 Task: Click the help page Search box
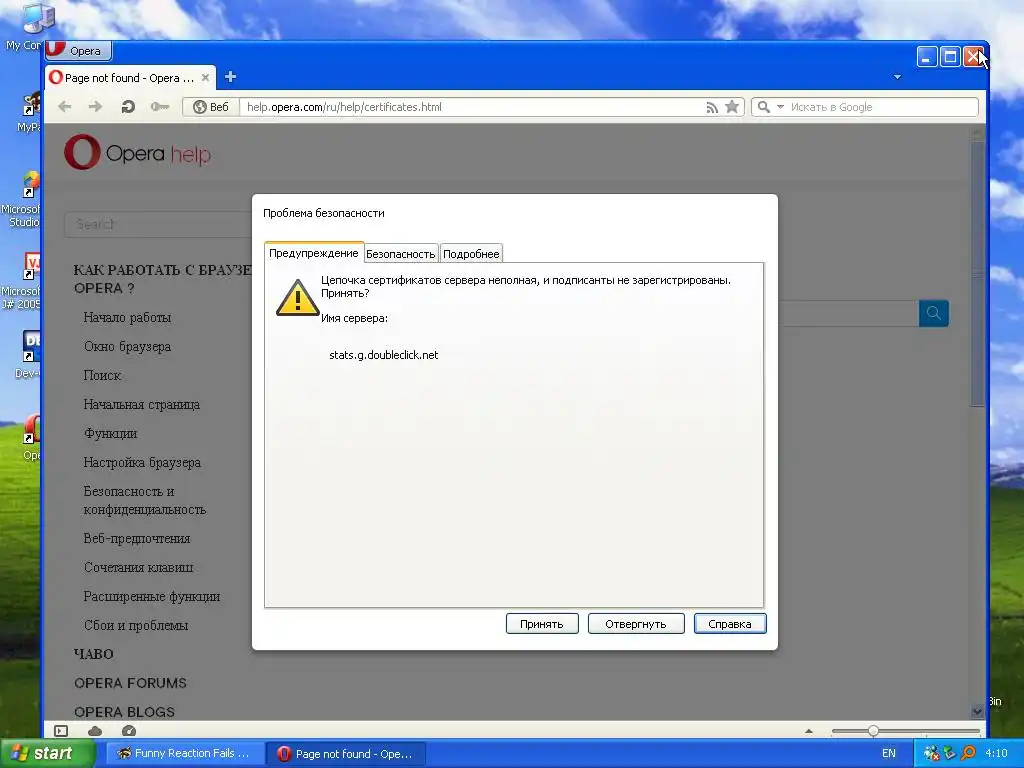(x=158, y=224)
